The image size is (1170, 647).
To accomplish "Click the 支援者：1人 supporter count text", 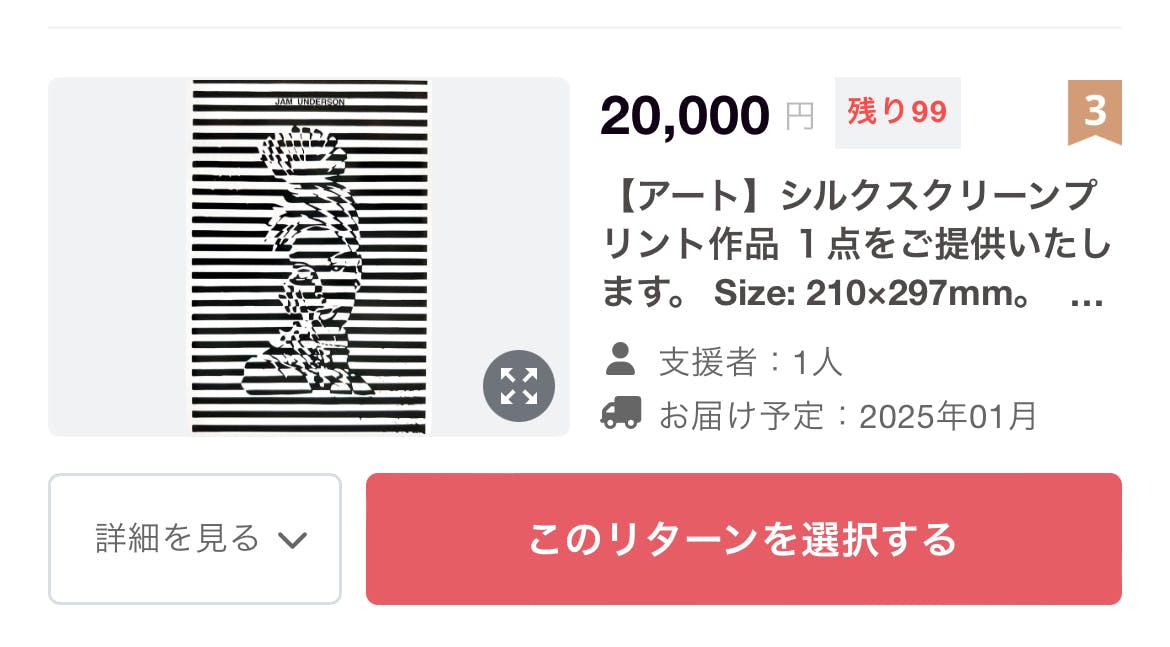I will pos(750,361).
